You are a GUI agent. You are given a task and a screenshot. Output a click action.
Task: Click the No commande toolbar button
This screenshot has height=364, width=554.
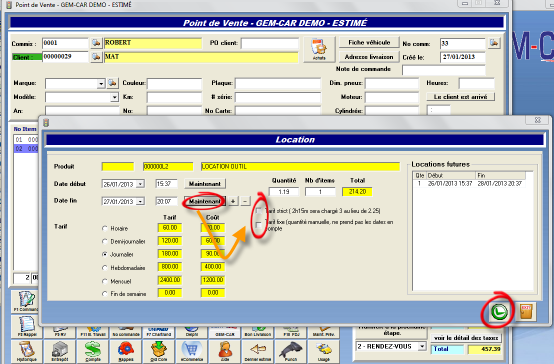[126, 332]
